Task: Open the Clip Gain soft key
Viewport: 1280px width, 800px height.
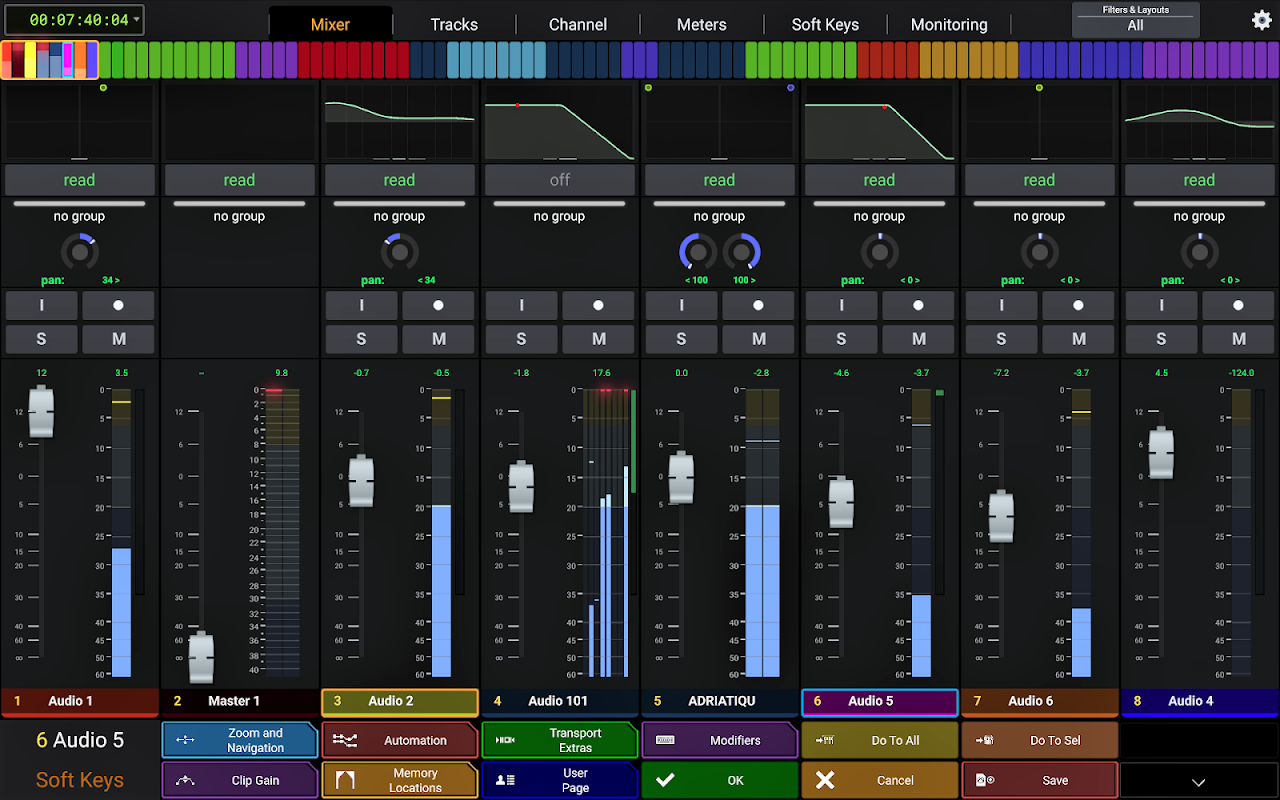Action: [x=239, y=781]
